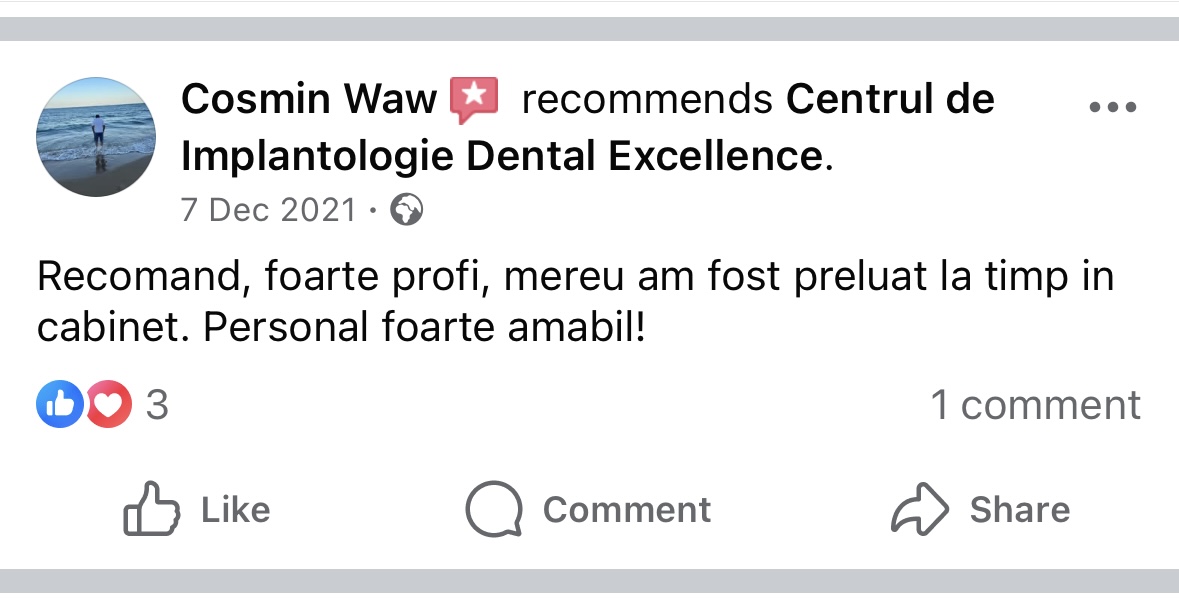The image size is (1179, 614).
Task: Open the Share label option
Action: click(1020, 510)
